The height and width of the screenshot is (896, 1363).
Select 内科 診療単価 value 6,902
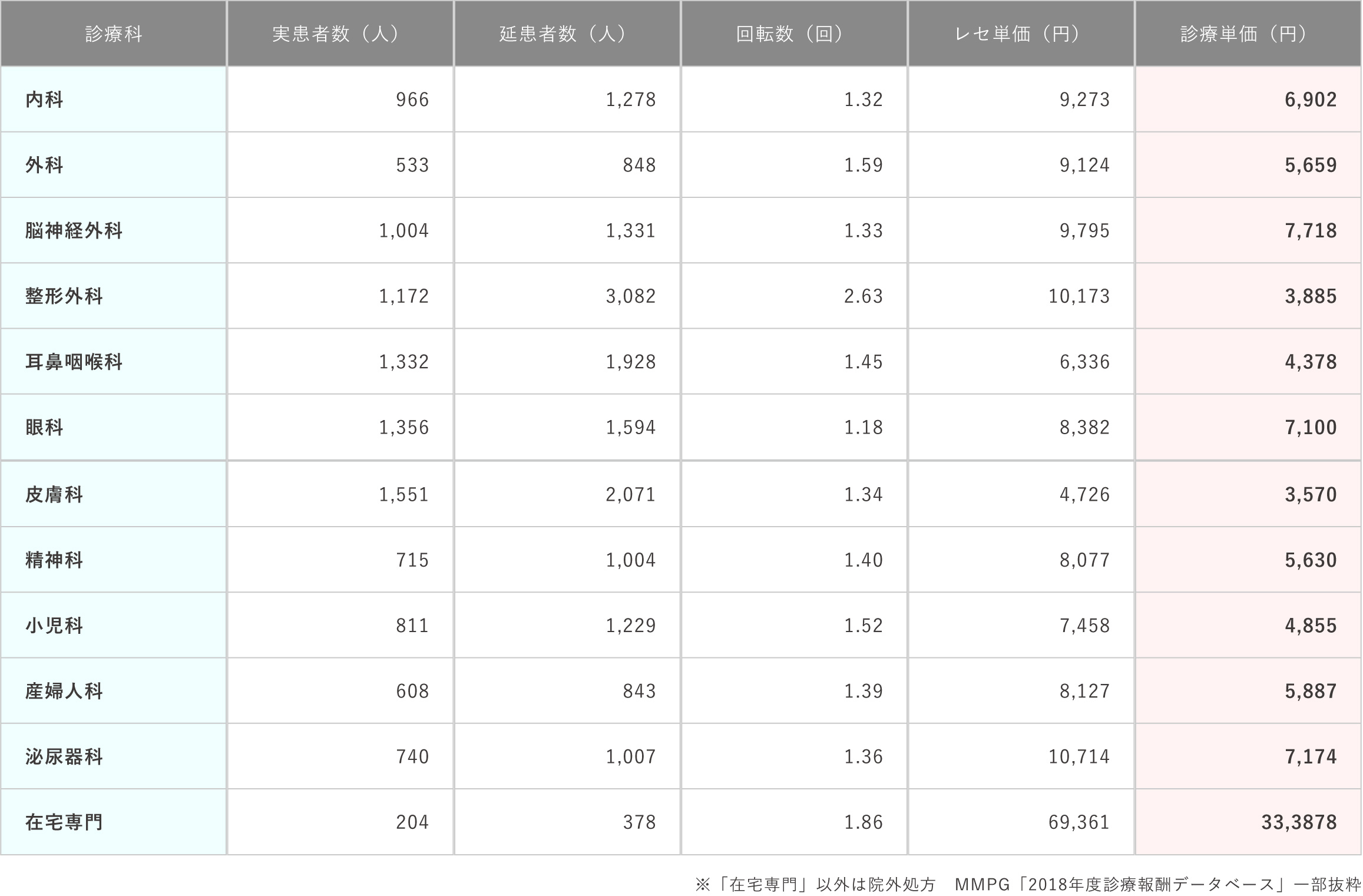pyautogui.click(x=1311, y=100)
